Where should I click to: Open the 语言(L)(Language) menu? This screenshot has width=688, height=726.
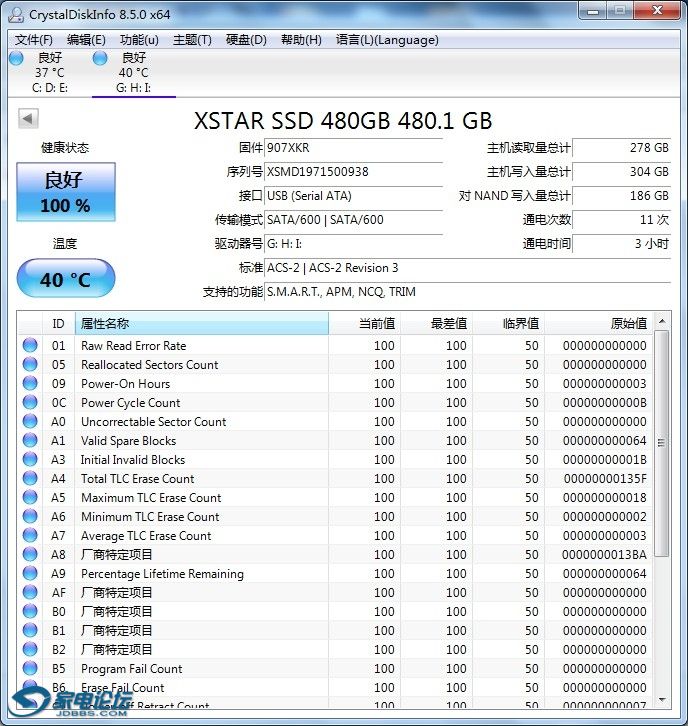tap(387, 40)
